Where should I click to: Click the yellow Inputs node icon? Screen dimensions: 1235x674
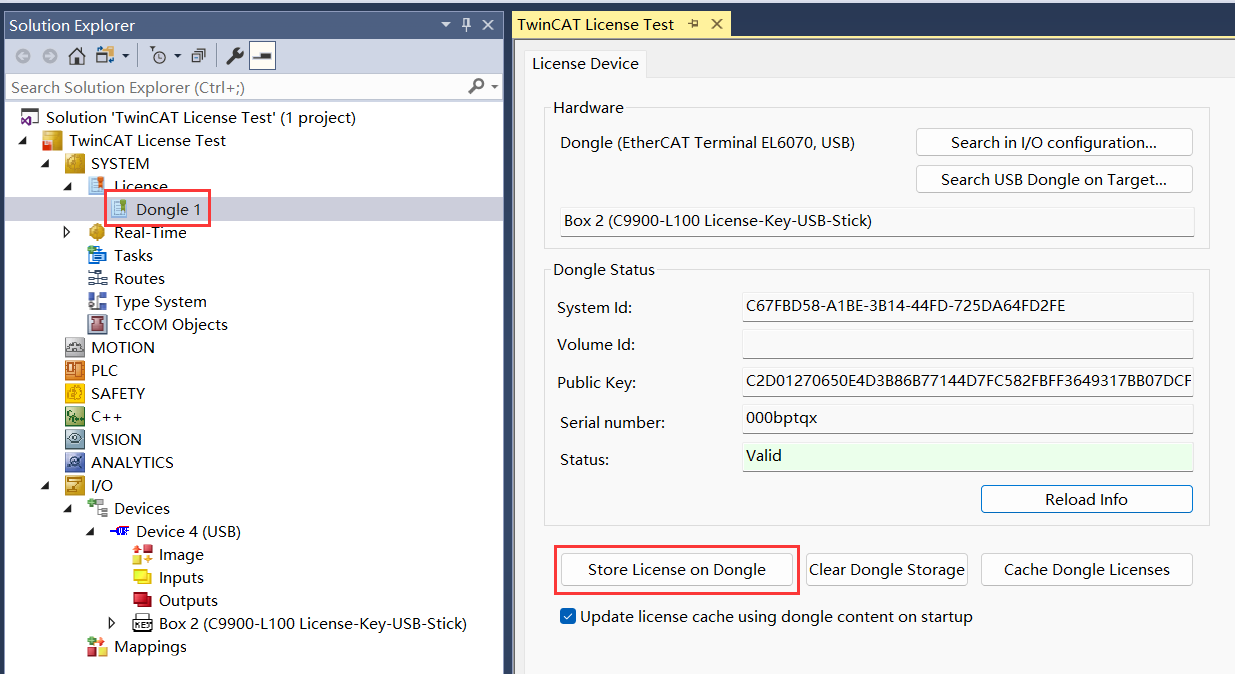(x=142, y=577)
